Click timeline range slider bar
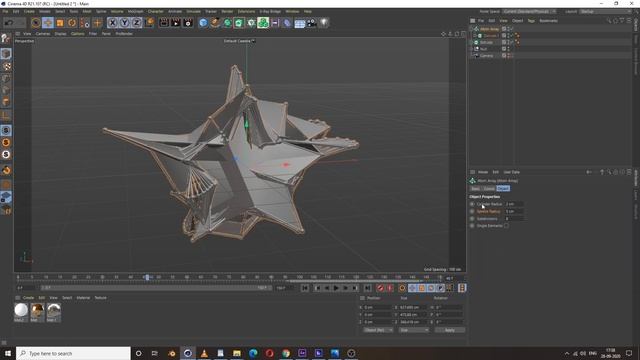The image size is (640, 360). tap(156, 288)
